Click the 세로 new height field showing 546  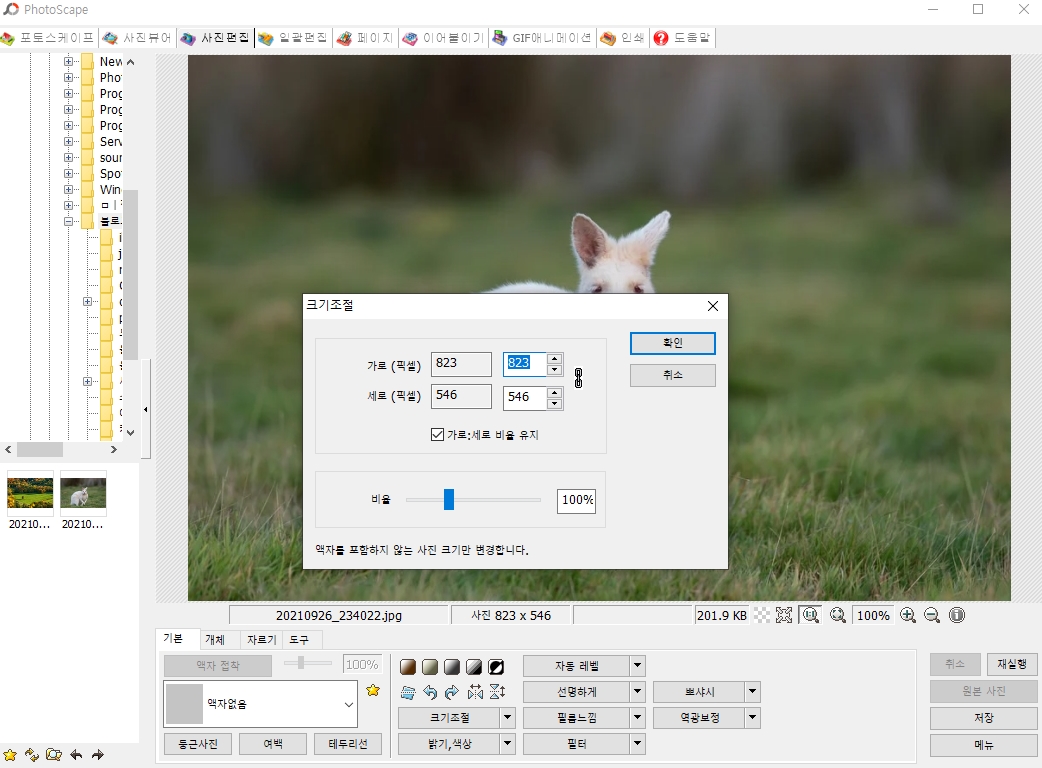524,397
